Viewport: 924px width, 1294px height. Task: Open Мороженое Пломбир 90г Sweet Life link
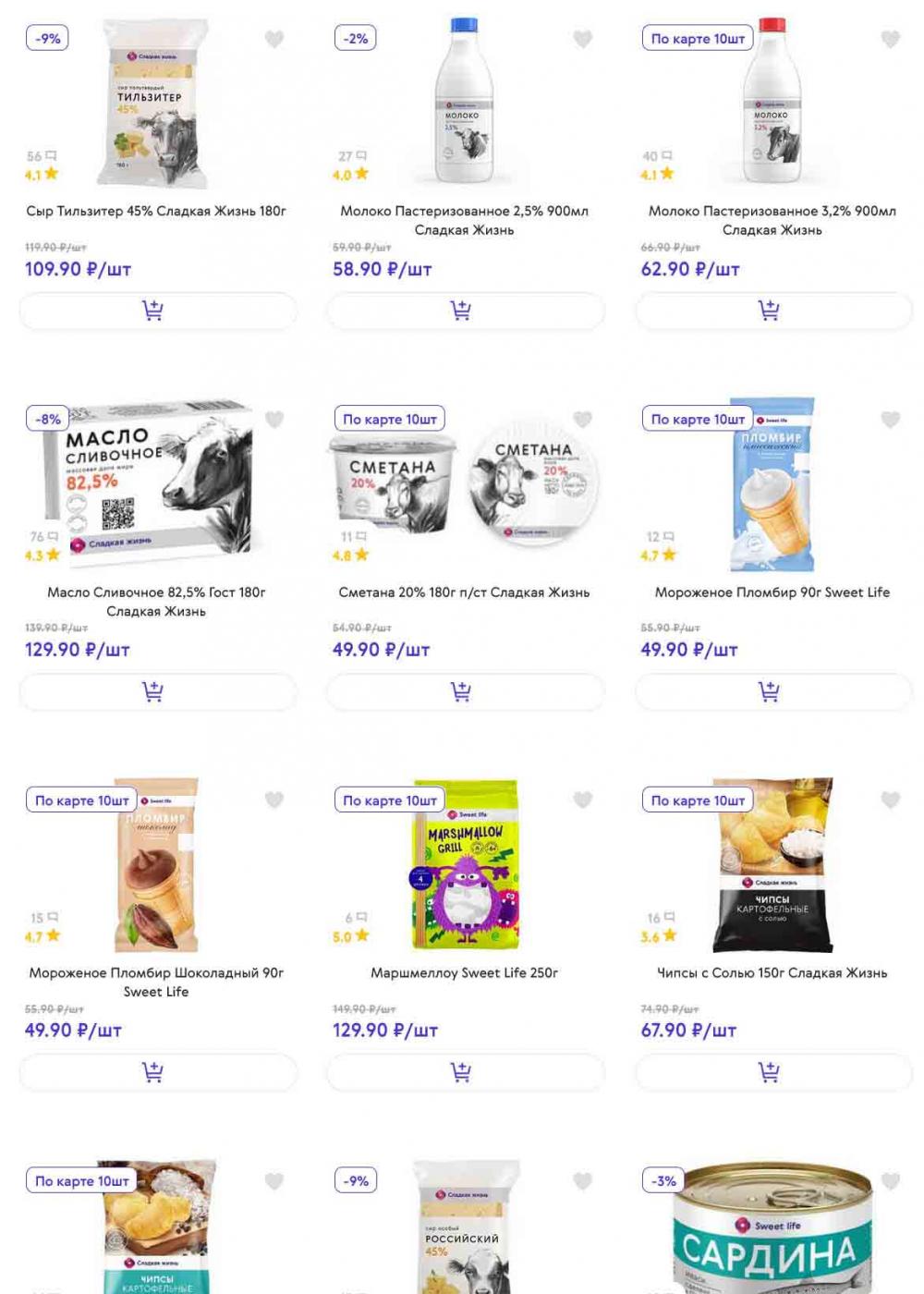coord(772,592)
